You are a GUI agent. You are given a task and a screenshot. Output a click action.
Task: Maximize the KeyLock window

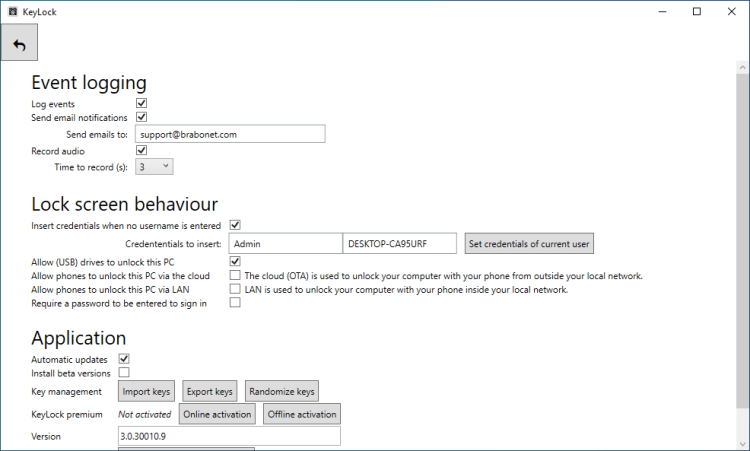tap(697, 11)
